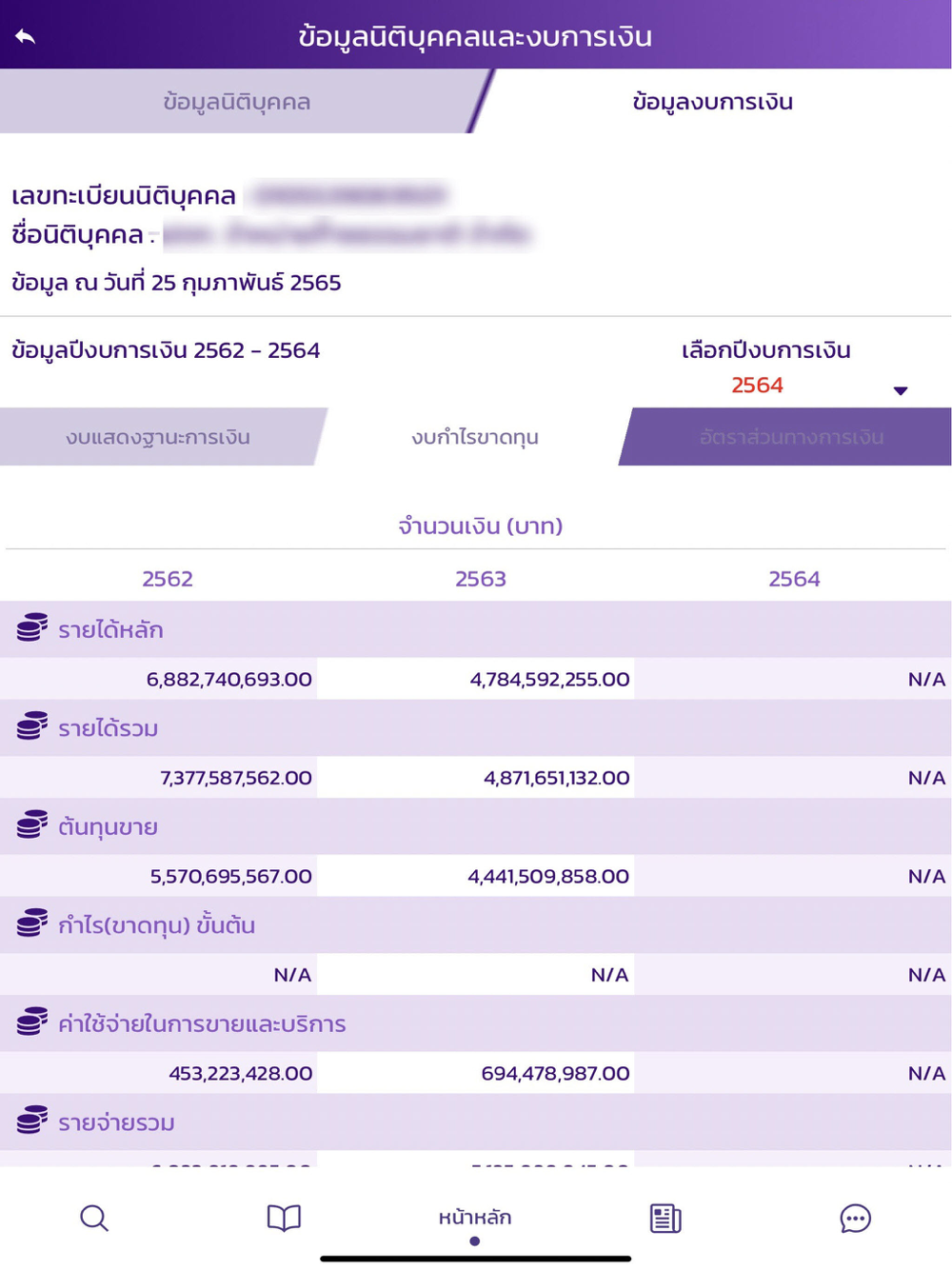Open งบแสดงฐานะการเงิน tab
Viewport: 952px width, 1270px height.
pyautogui.click(x=158, y=437)
